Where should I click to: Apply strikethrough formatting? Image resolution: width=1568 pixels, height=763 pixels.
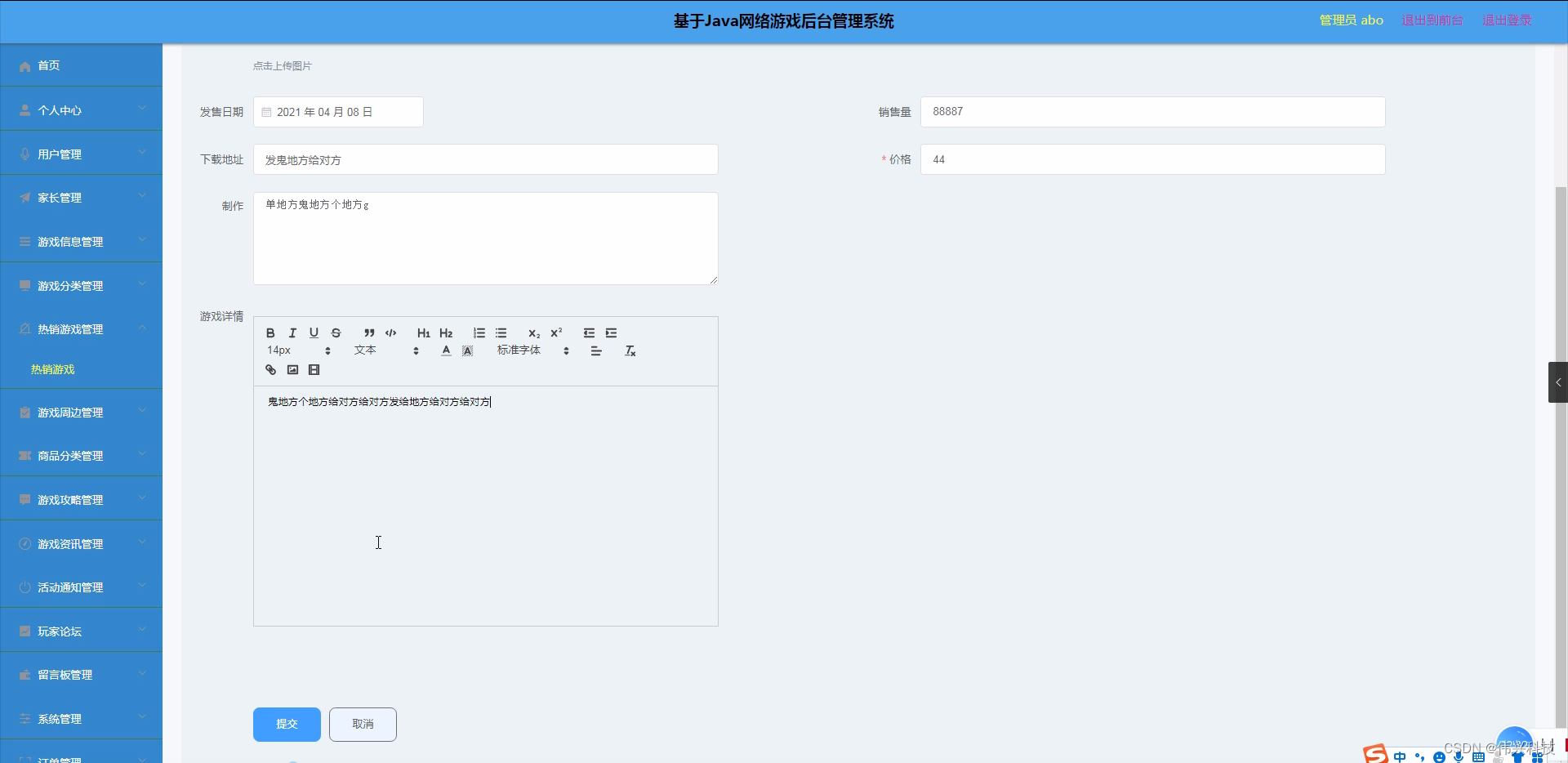(x=336, y=333)
